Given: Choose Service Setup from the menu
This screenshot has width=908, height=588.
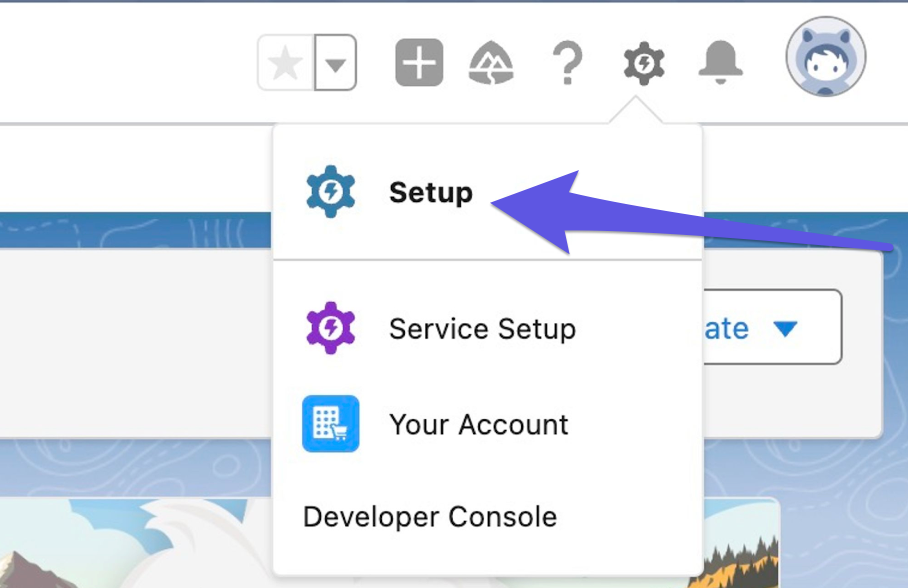Looking at the screenshot, I should coord(482,328).
